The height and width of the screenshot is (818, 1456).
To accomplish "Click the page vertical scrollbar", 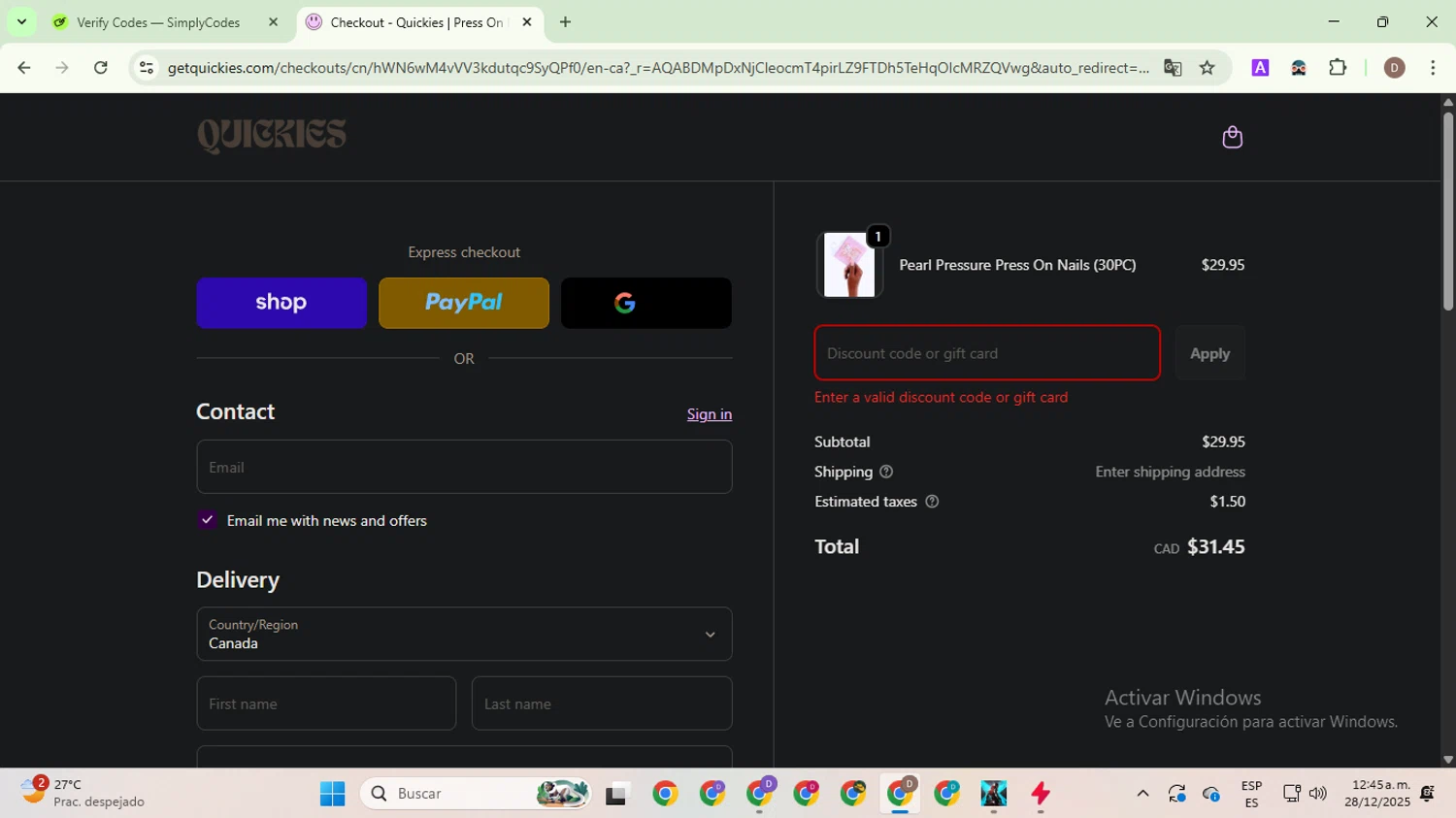I will point(1447,213).
